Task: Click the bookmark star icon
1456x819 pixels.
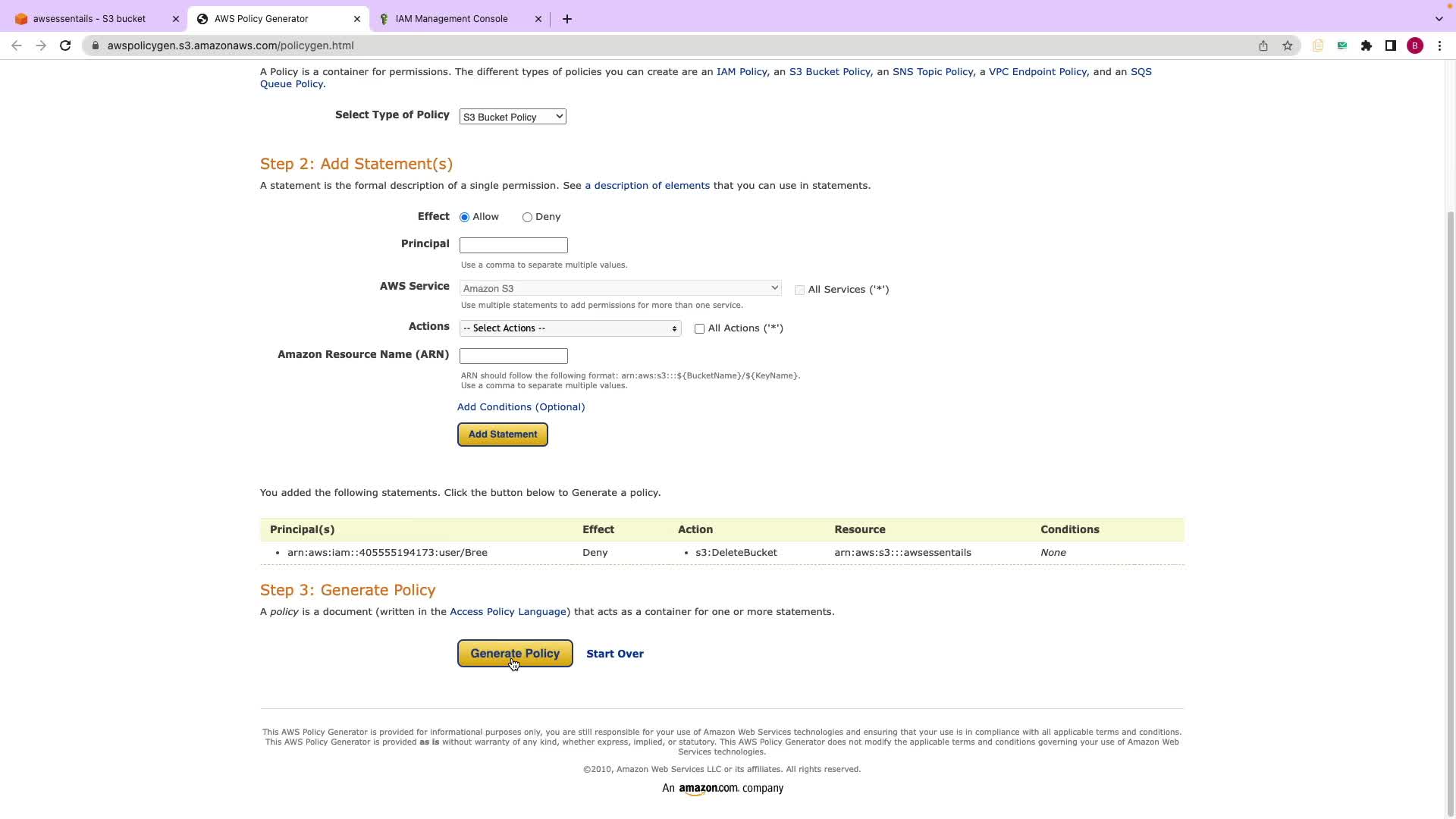Action: tap(1288, 45)
